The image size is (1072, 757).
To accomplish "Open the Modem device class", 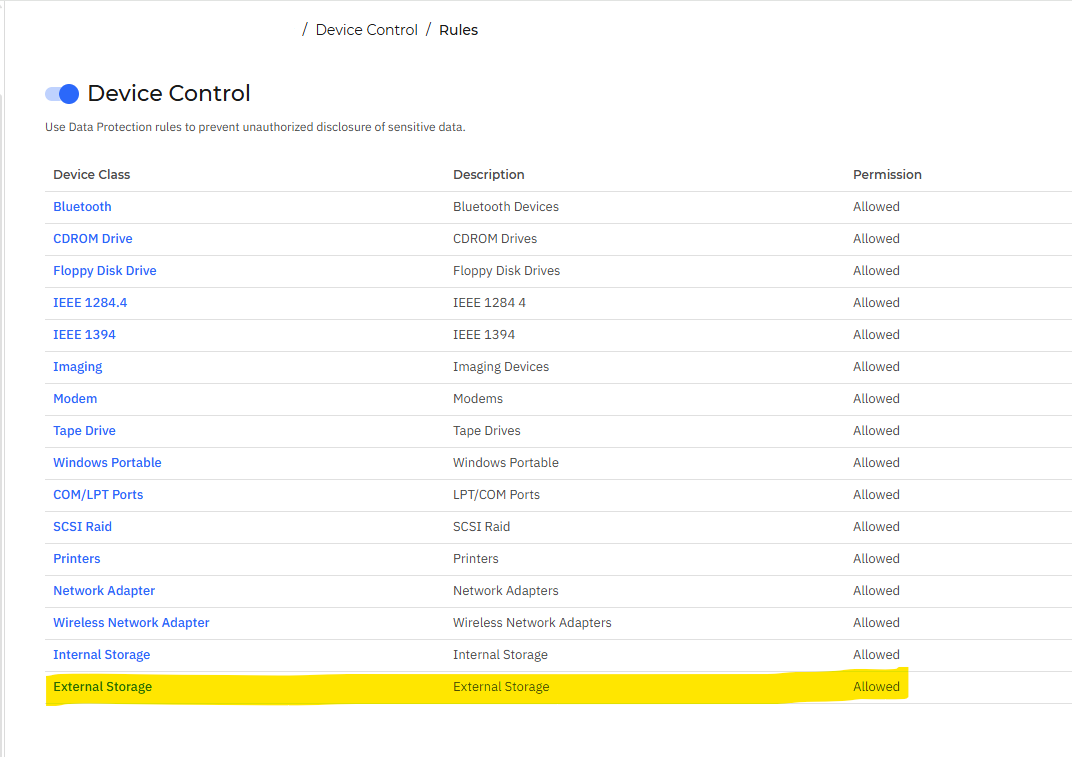I will pos(75,399).
